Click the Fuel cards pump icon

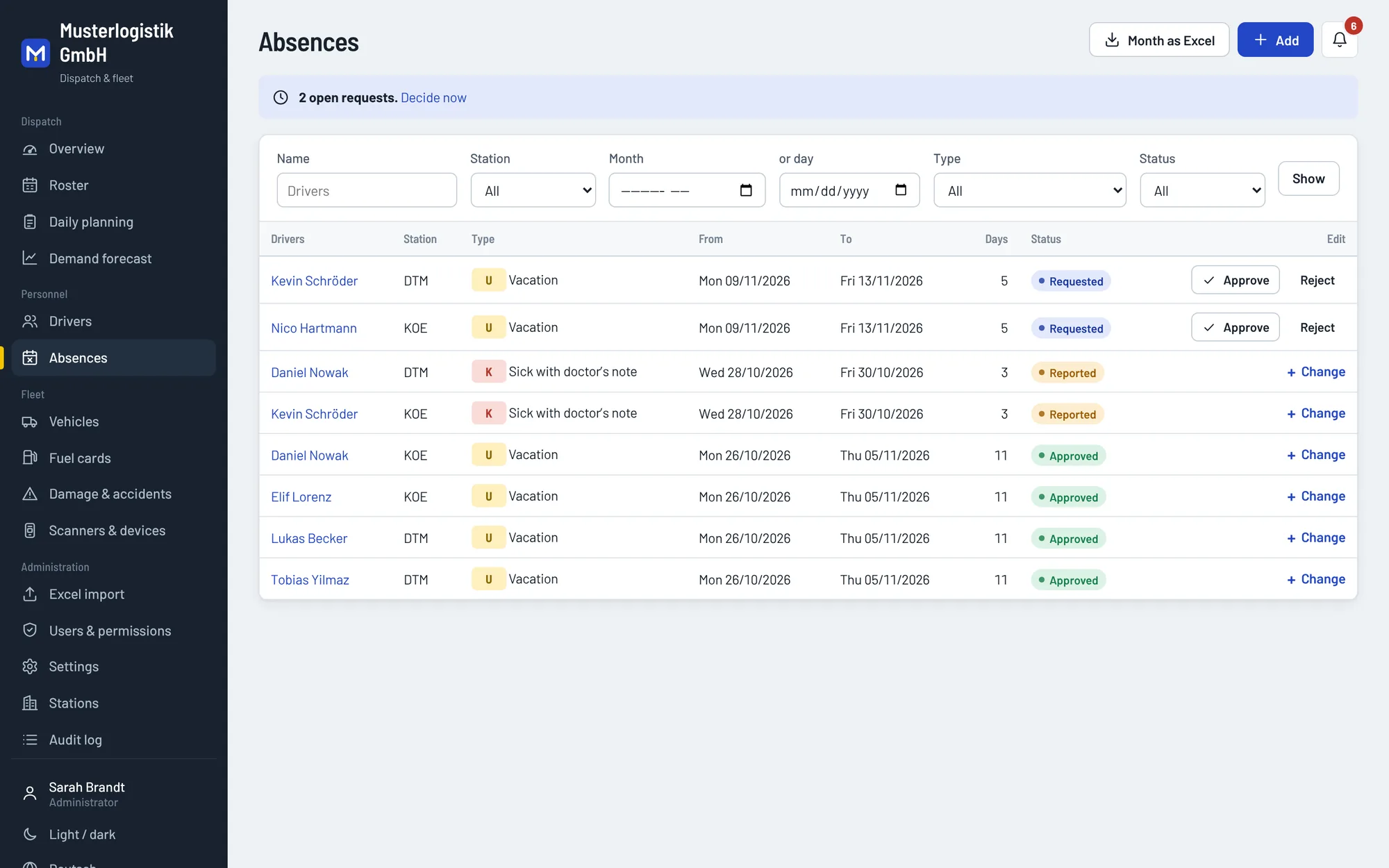pyautogui.click(x=30, y=458)
